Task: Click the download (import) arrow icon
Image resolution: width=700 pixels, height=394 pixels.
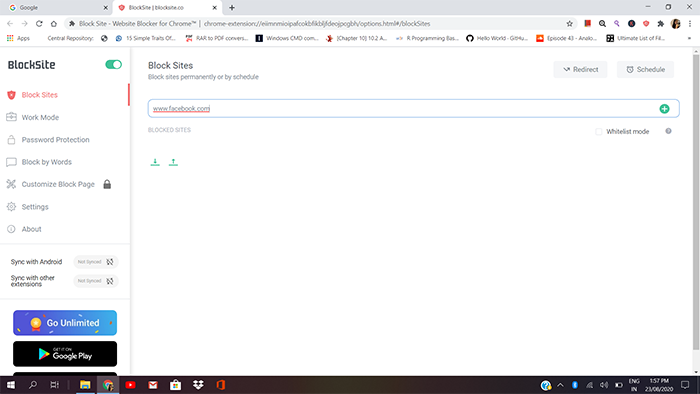Action: (155, 162)
